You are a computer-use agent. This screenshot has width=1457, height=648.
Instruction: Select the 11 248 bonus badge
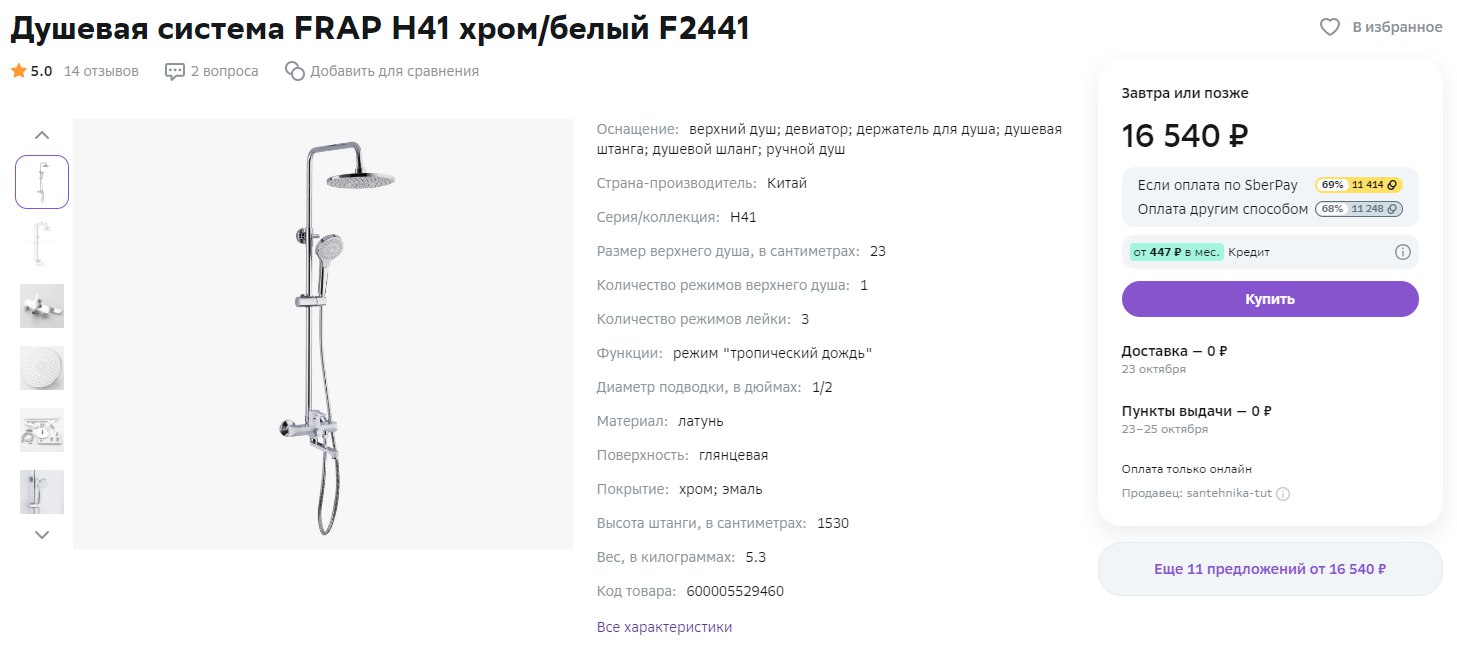pos(1359,209)
